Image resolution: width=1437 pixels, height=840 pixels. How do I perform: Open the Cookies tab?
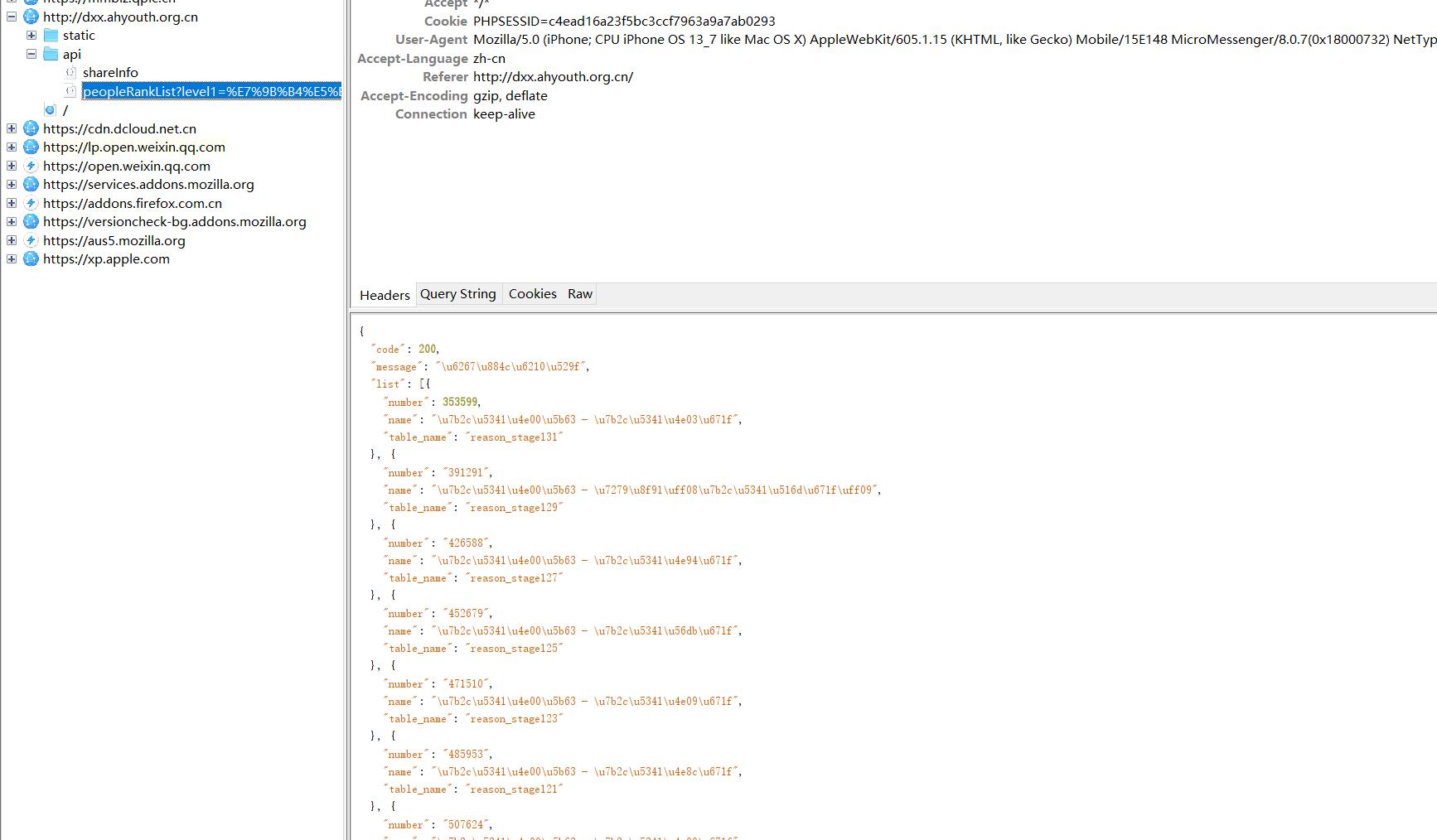533,294
